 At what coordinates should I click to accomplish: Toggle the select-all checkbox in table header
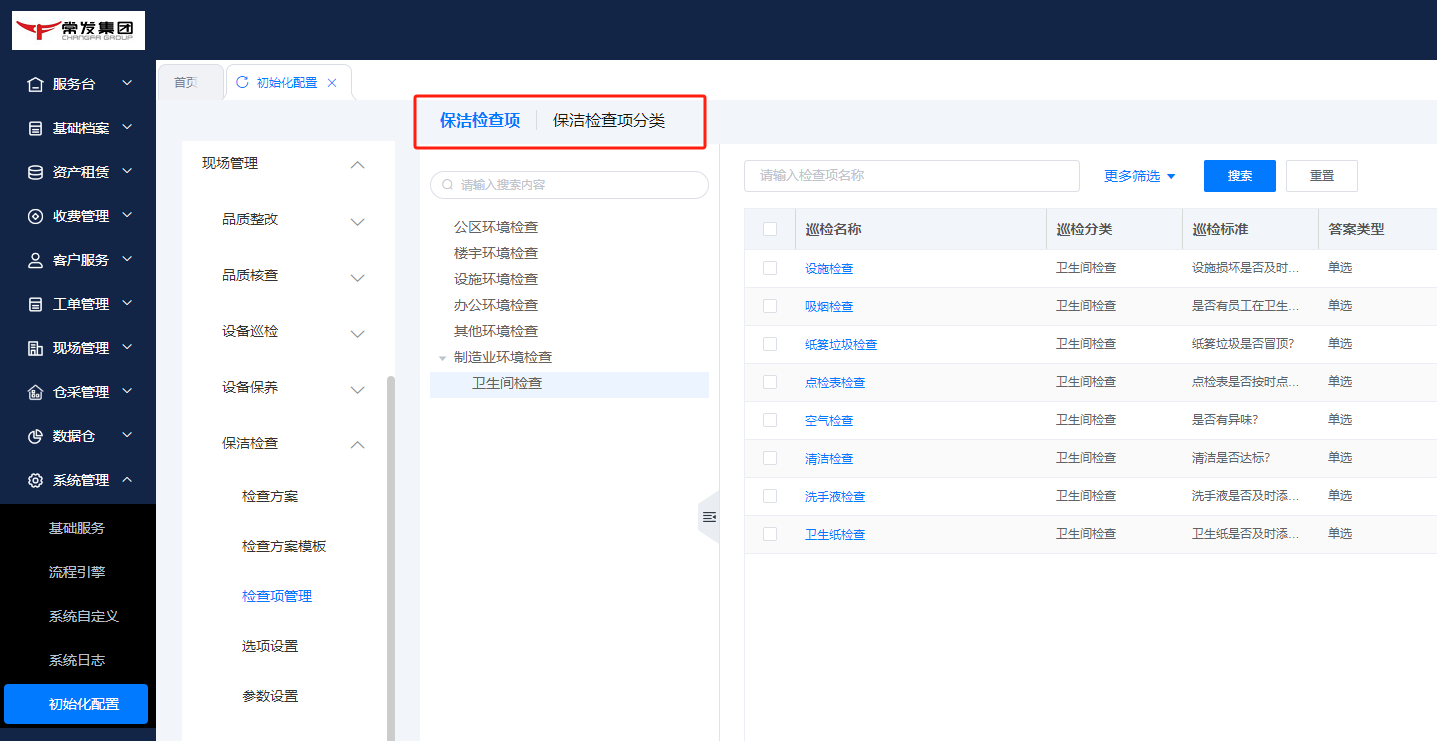click(770, 229)
